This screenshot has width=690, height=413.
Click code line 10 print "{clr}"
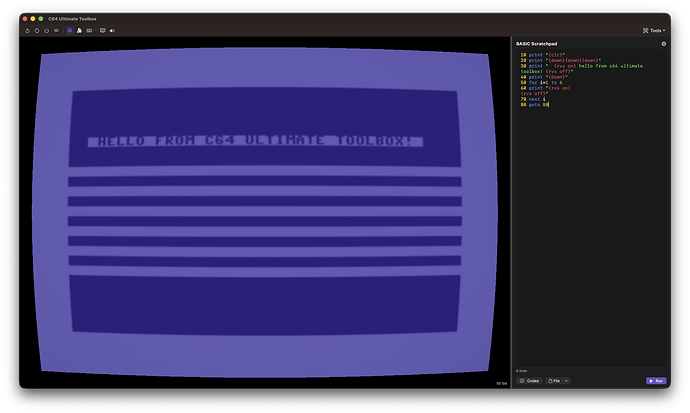(543, 55)
